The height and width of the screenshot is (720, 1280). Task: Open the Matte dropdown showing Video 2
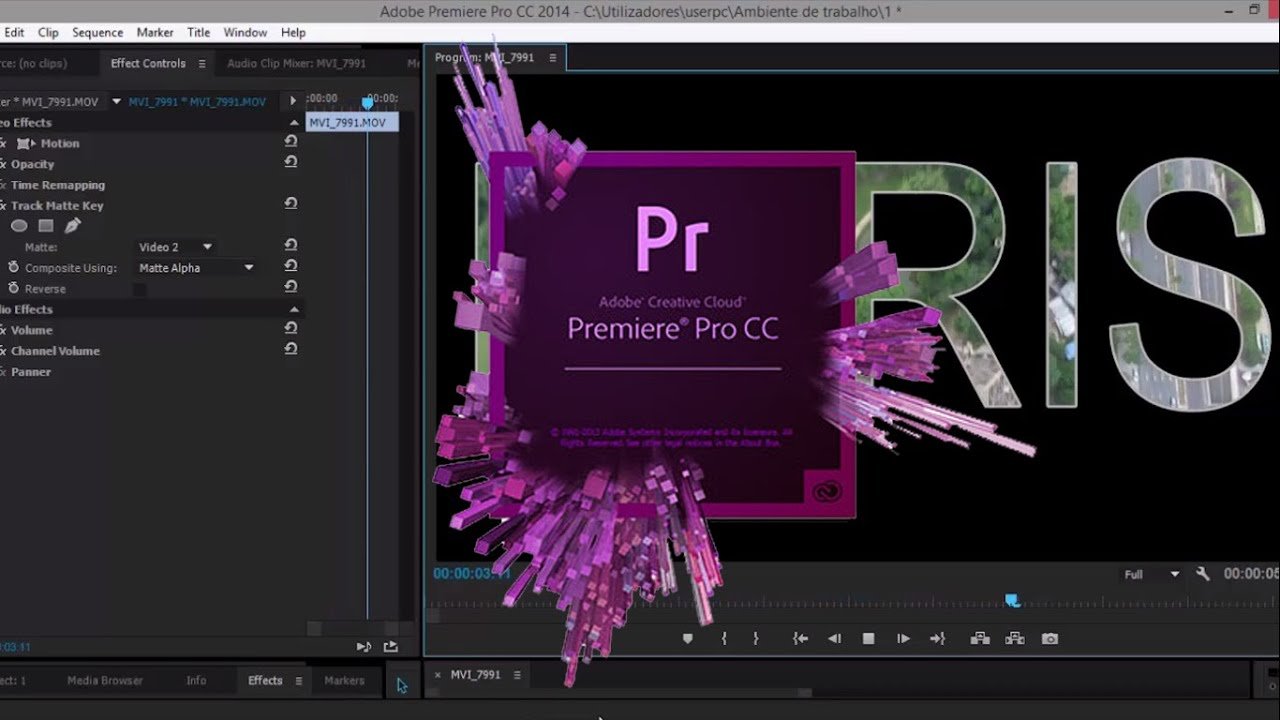pos(175,247)
